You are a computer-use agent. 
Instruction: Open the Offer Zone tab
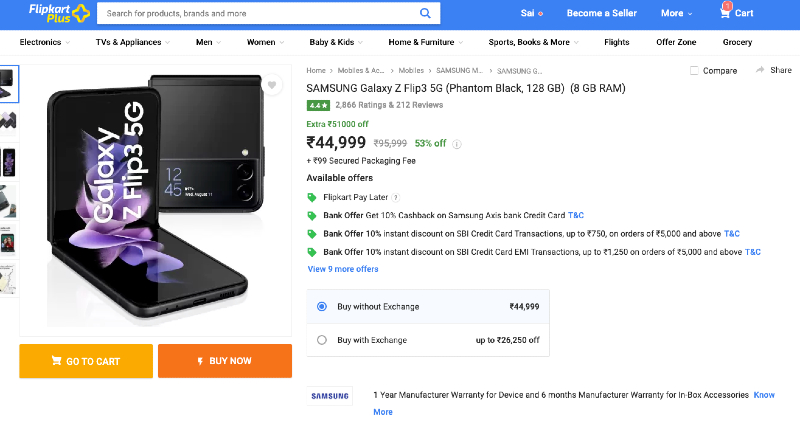click(676, 43)
